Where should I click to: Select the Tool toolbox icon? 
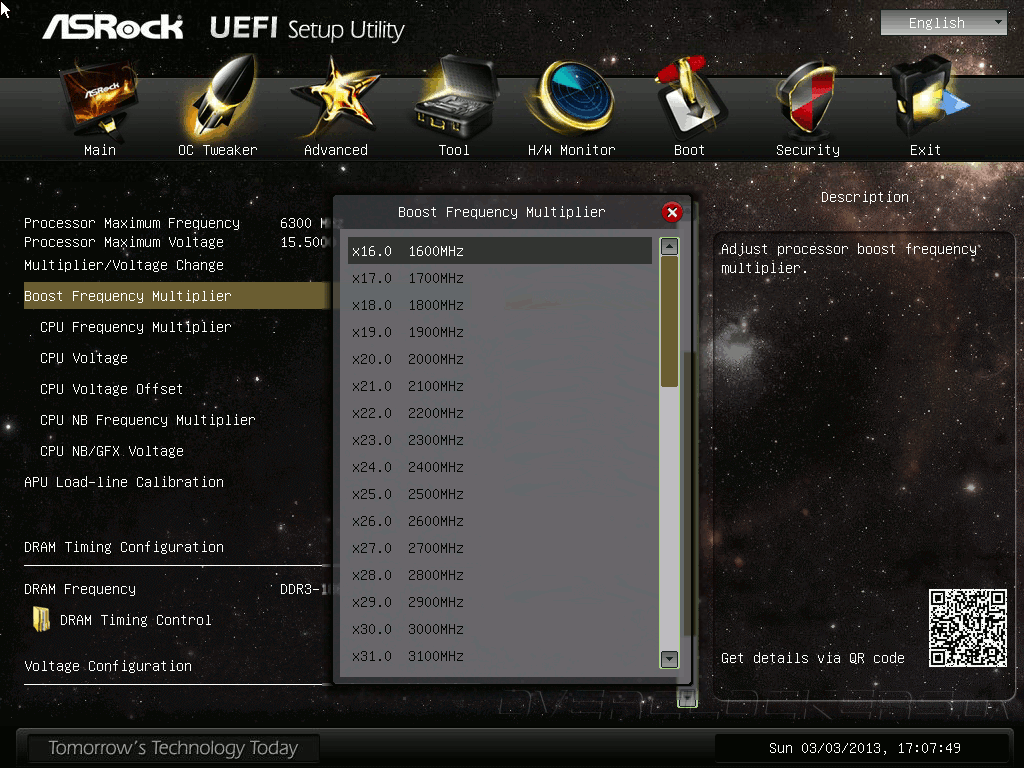[455, 98]
